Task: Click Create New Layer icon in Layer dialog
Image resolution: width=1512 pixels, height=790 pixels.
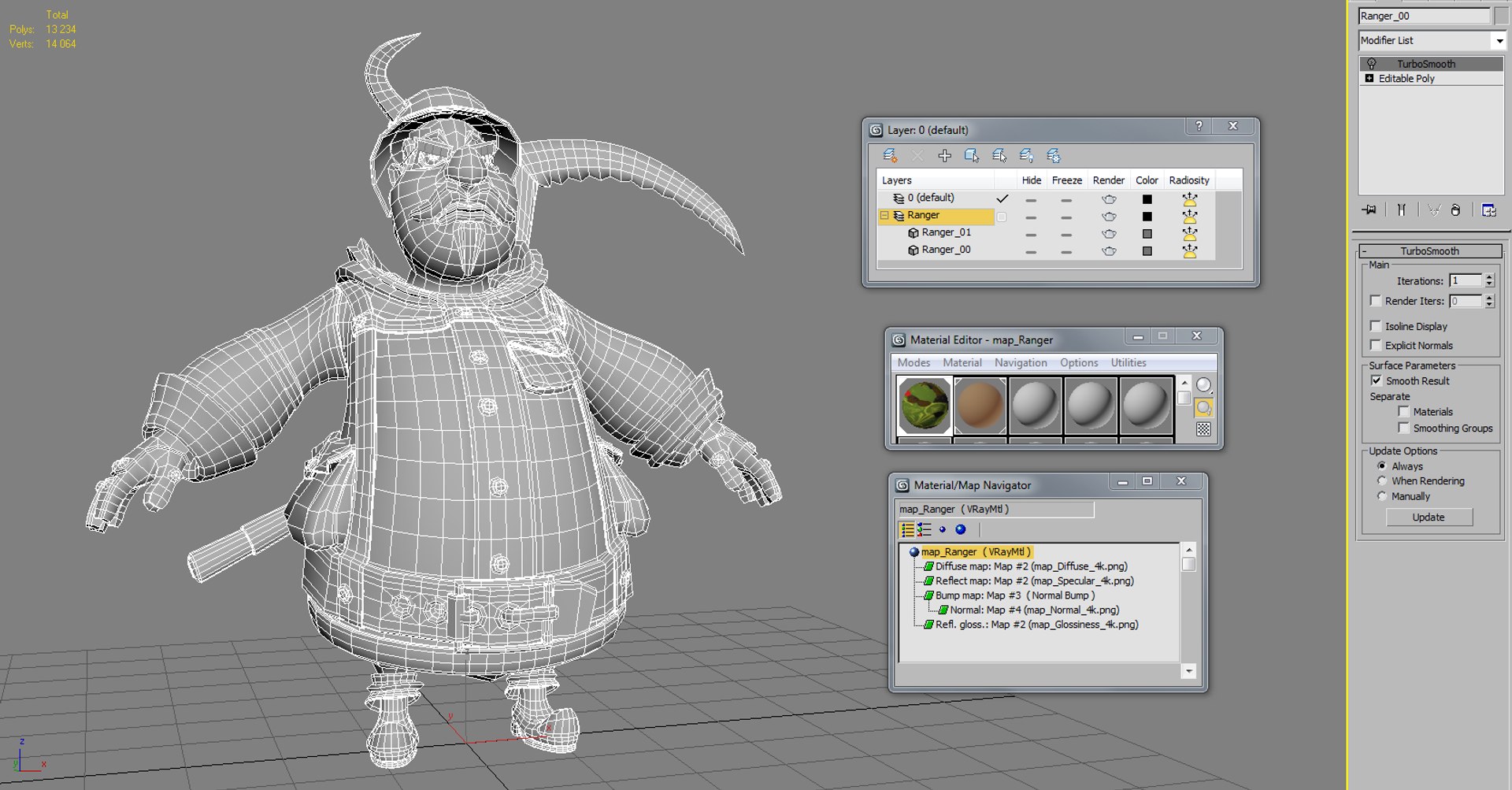Action: coord(890,155)
